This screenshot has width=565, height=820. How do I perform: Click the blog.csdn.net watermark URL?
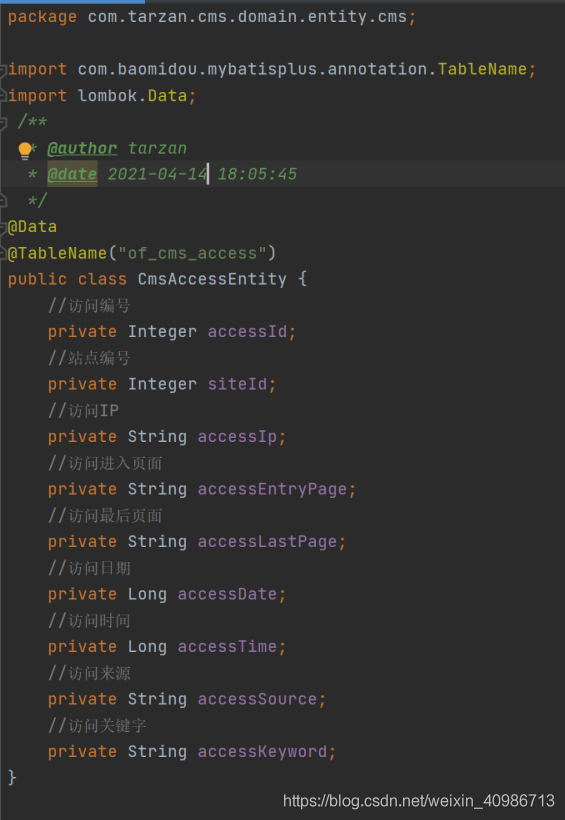(419, 801)
